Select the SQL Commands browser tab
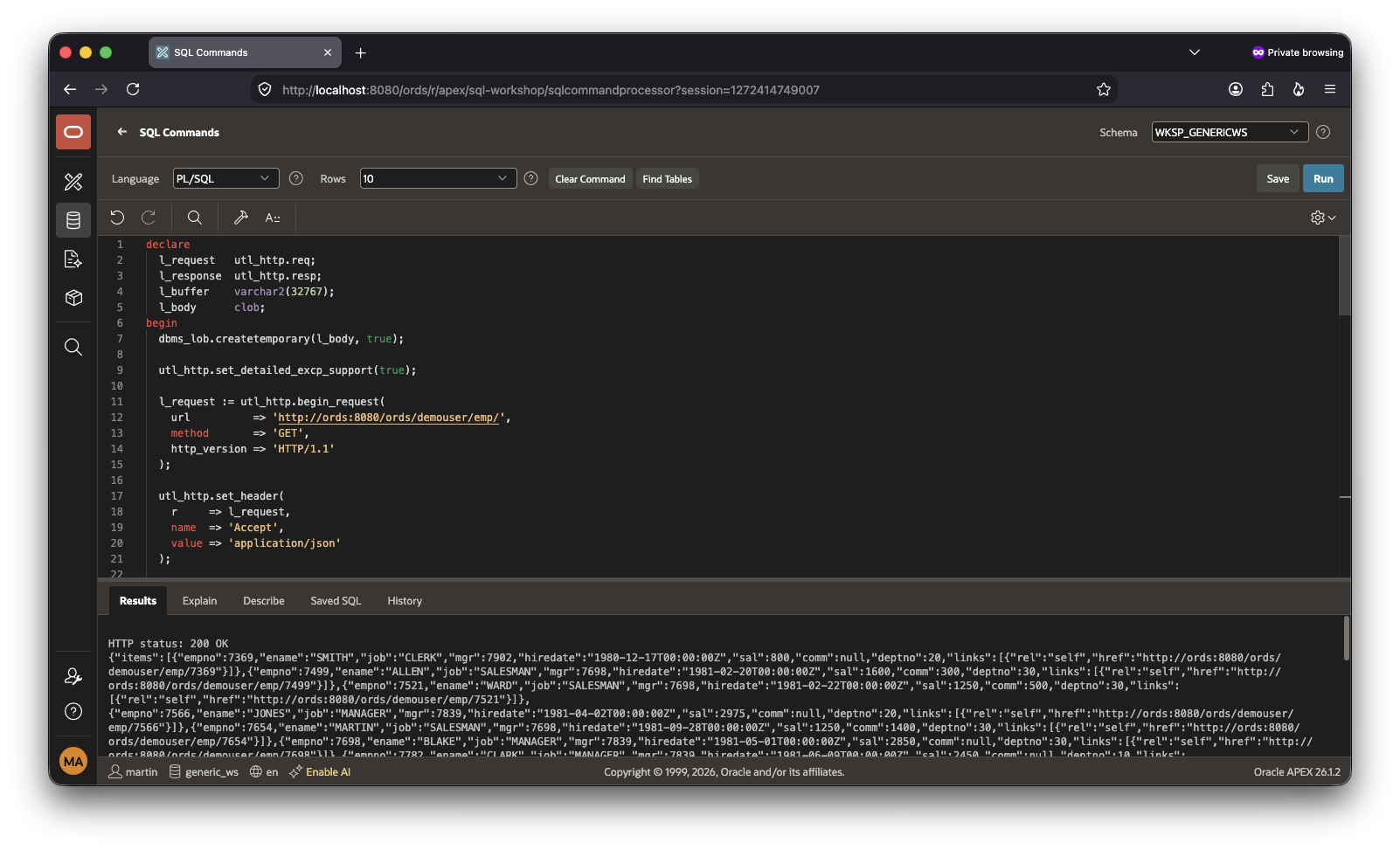 pyautogui.click(x=245, y=52)
